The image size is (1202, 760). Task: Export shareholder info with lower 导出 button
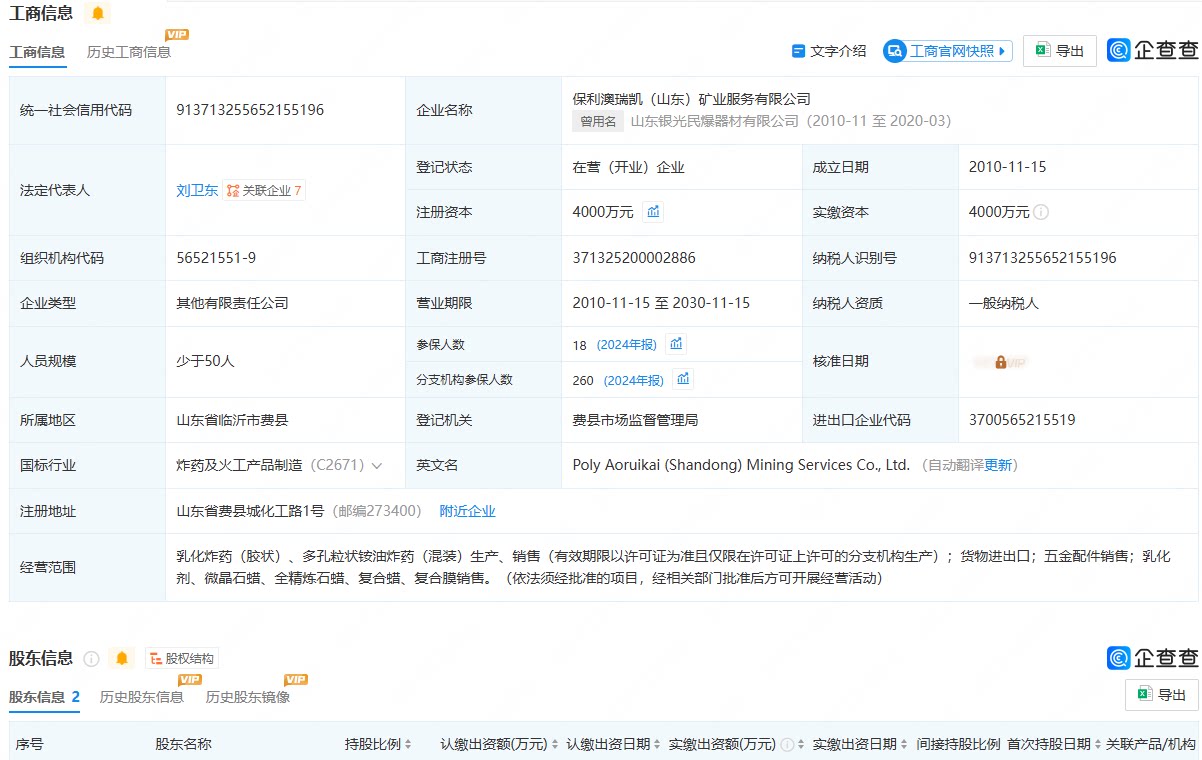(1162, 695)
